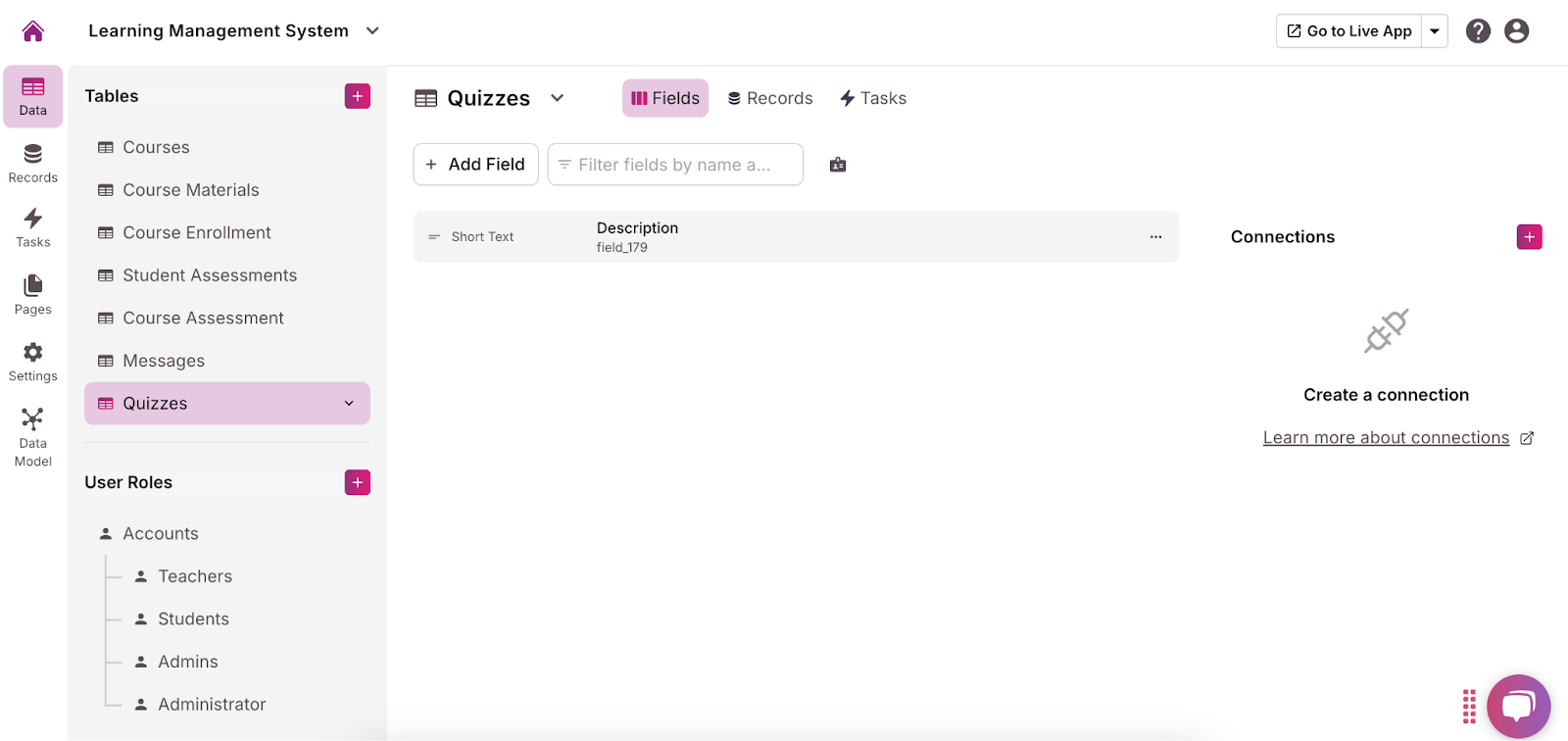The width and height of the screenshot is (1568, 741).
Task: Click the Add Field button
Action: coord(476,165)
